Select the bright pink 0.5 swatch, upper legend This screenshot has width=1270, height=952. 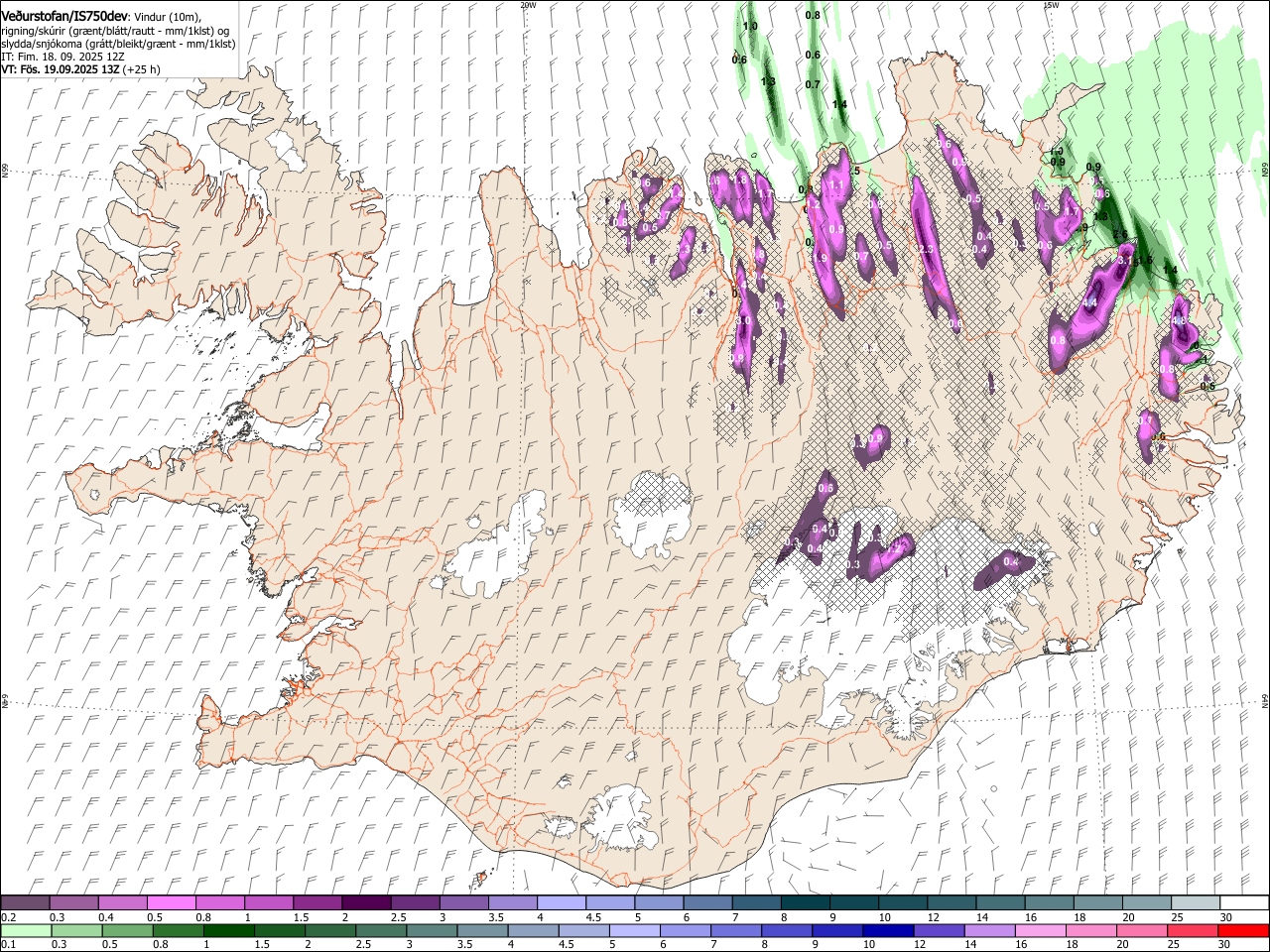171,903
